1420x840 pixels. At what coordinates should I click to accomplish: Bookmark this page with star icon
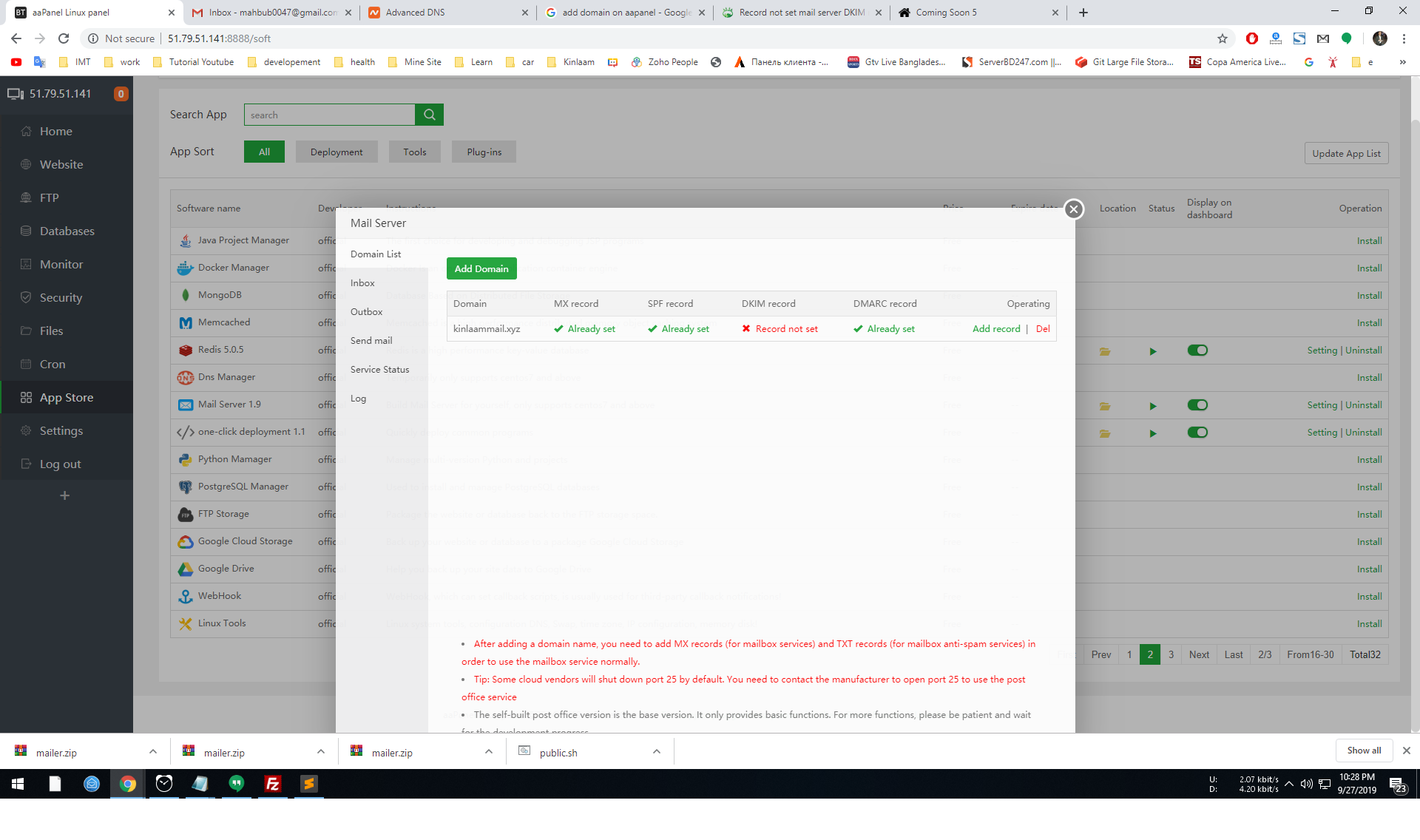(1223, 38)
